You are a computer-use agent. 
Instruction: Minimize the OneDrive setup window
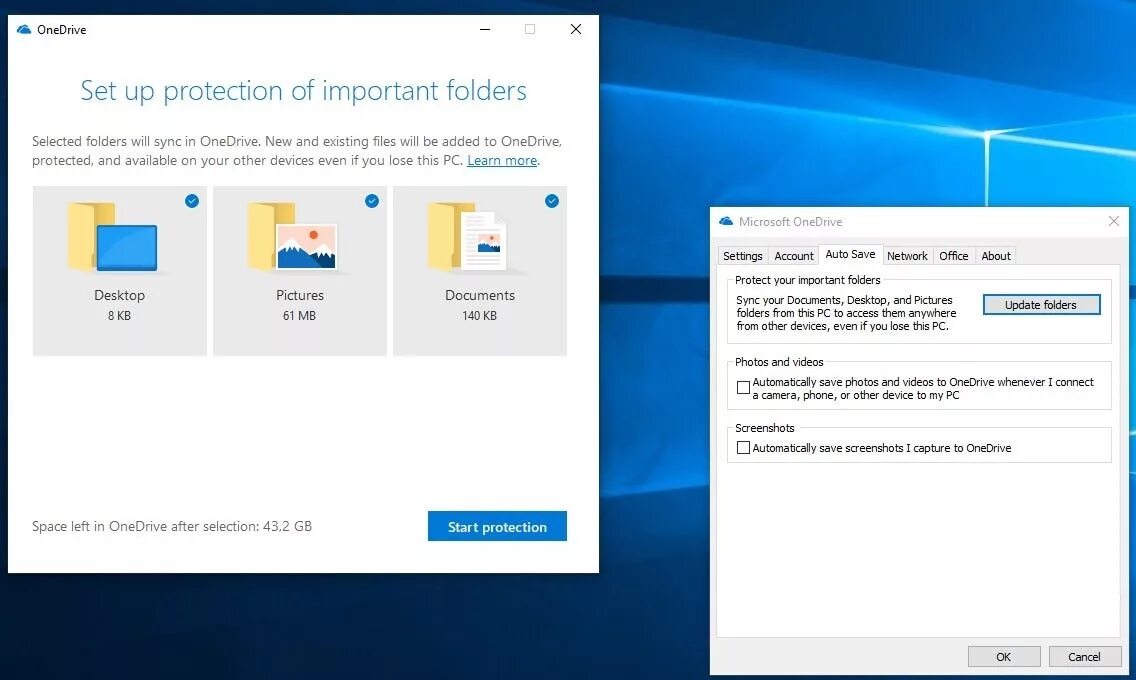pyautogui.click(x=485, y=30)
